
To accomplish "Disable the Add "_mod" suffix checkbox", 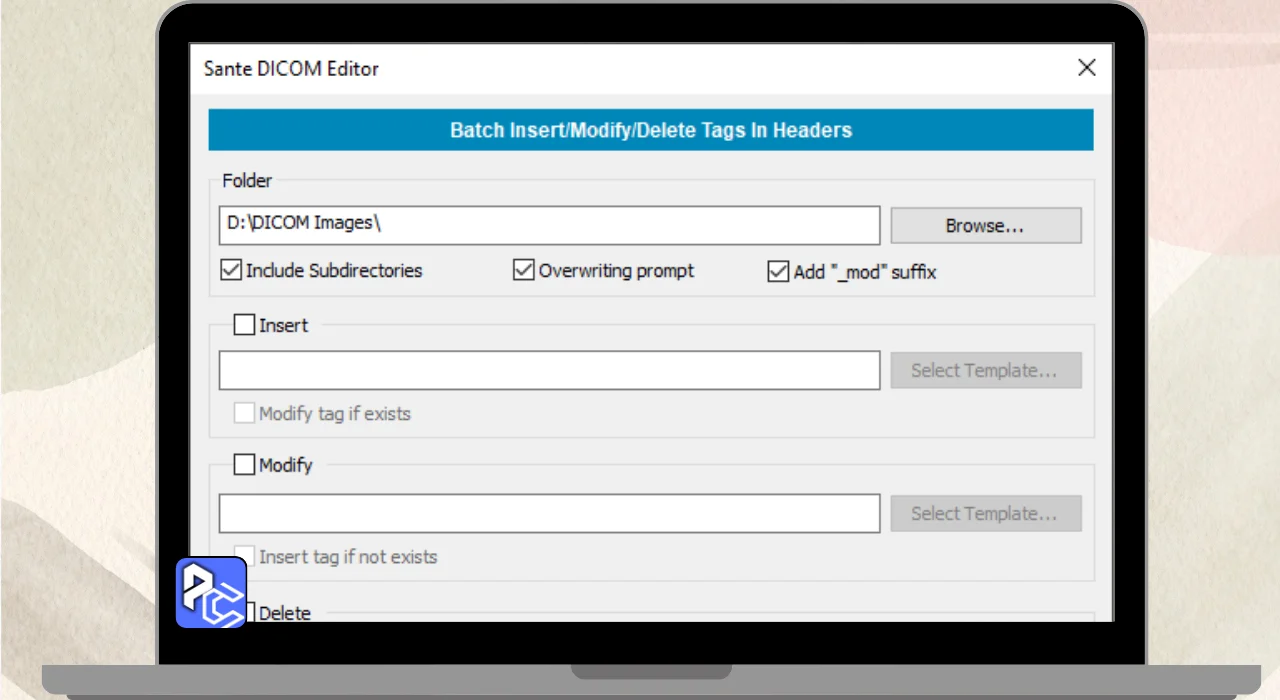I will (778, 271).
